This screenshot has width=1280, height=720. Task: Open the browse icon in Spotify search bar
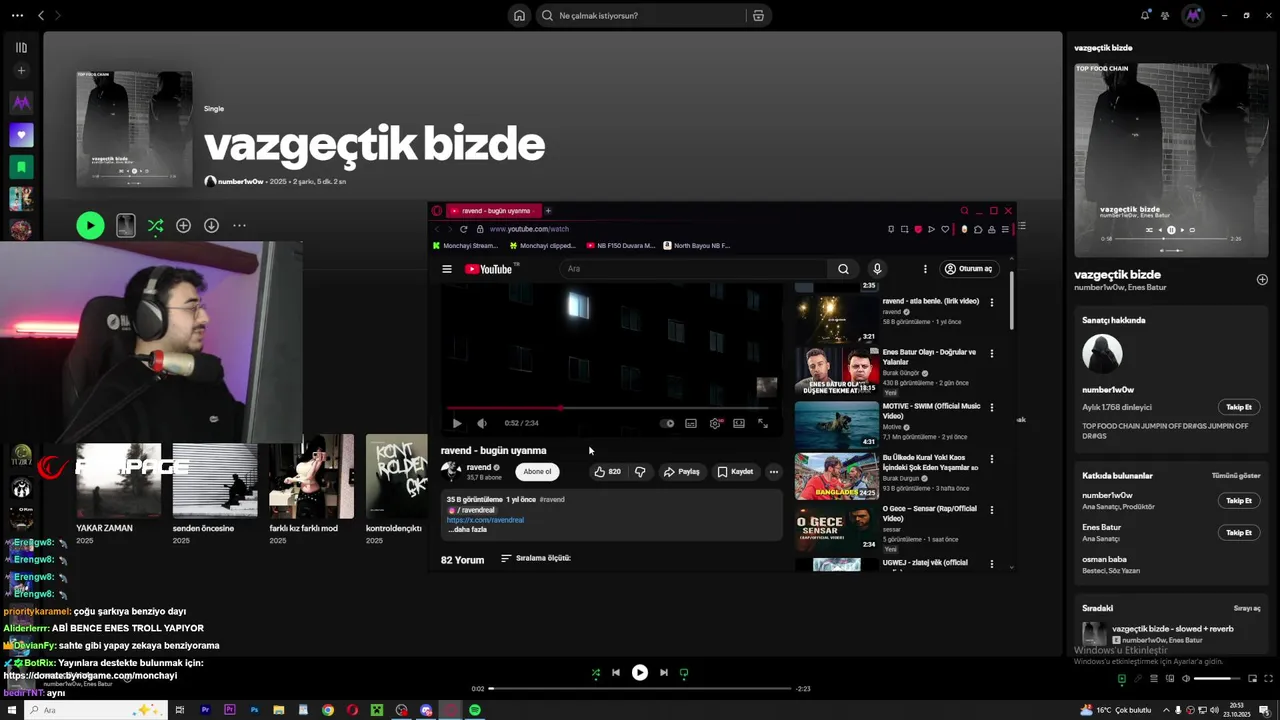click(758, 15)
